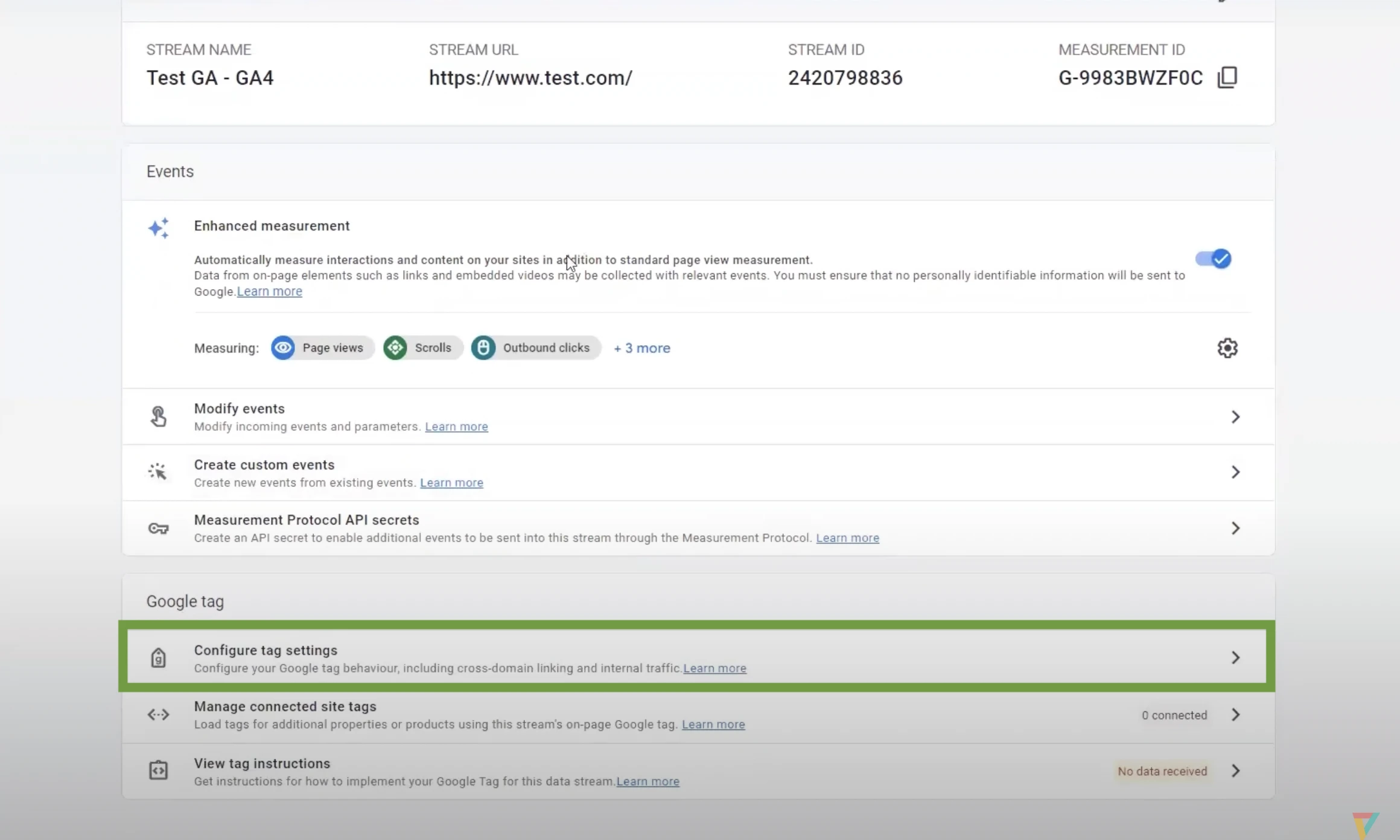Open Learn more link for Configure tag settings
The width and height of the screenshot is (1400, 840).
(x=715, y=669)
